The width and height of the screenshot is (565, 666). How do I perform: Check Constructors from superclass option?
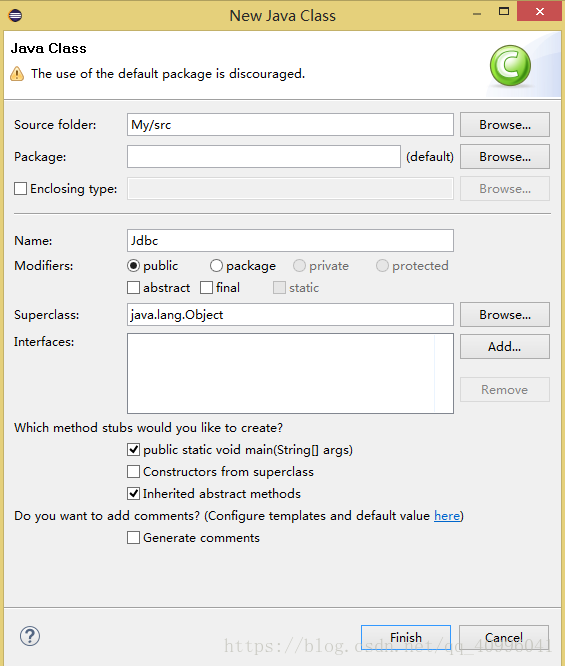133,471
